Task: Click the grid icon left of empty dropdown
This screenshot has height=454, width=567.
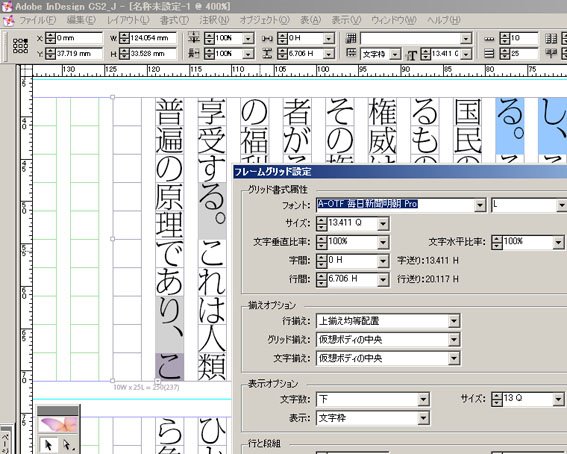Action: coord(351,38)
